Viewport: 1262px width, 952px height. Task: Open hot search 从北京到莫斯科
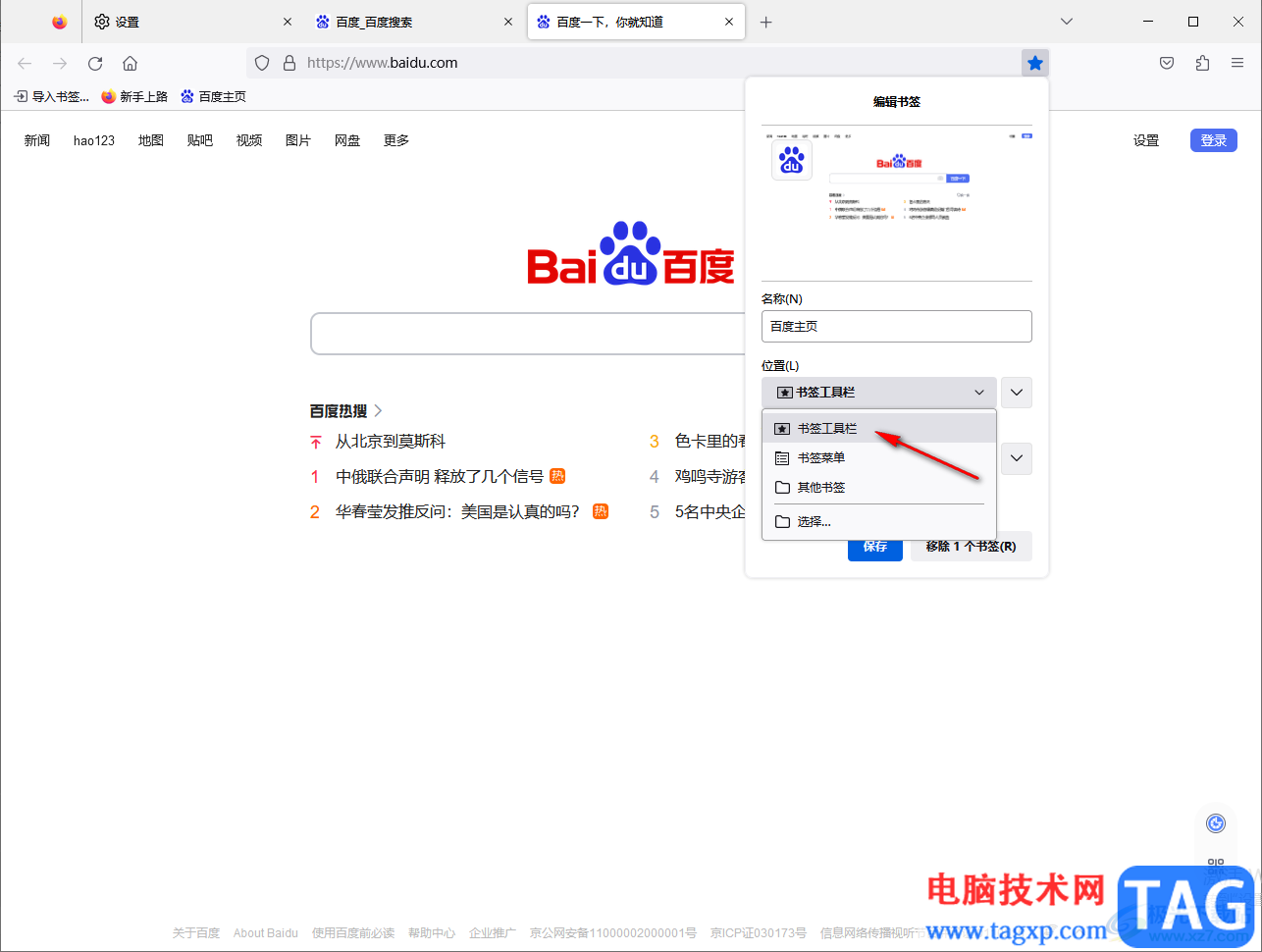click(x=391, y=442)
